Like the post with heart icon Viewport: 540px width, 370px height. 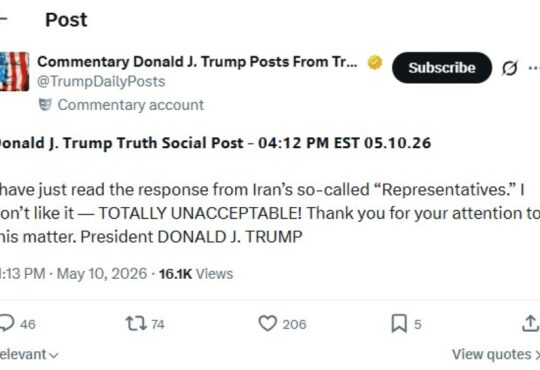tap(268, 323)
